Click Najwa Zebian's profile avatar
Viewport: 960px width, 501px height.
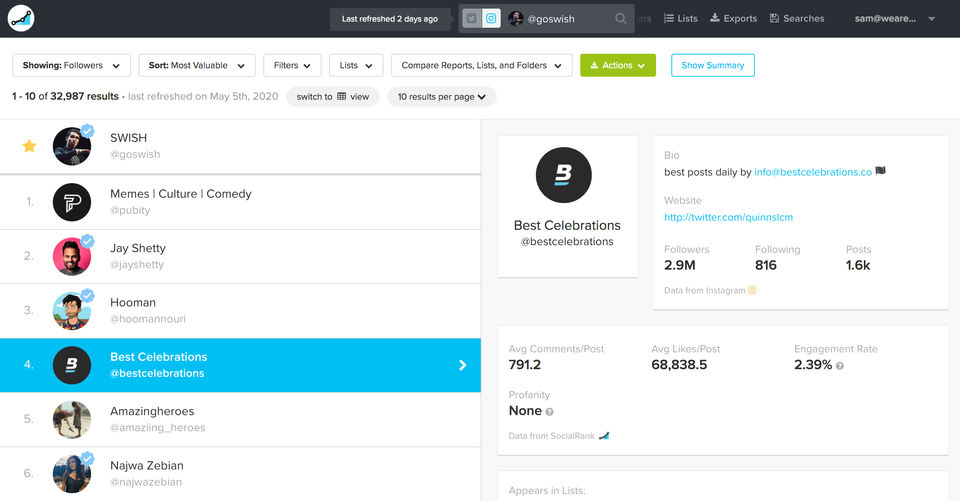[x=72, y=474]
